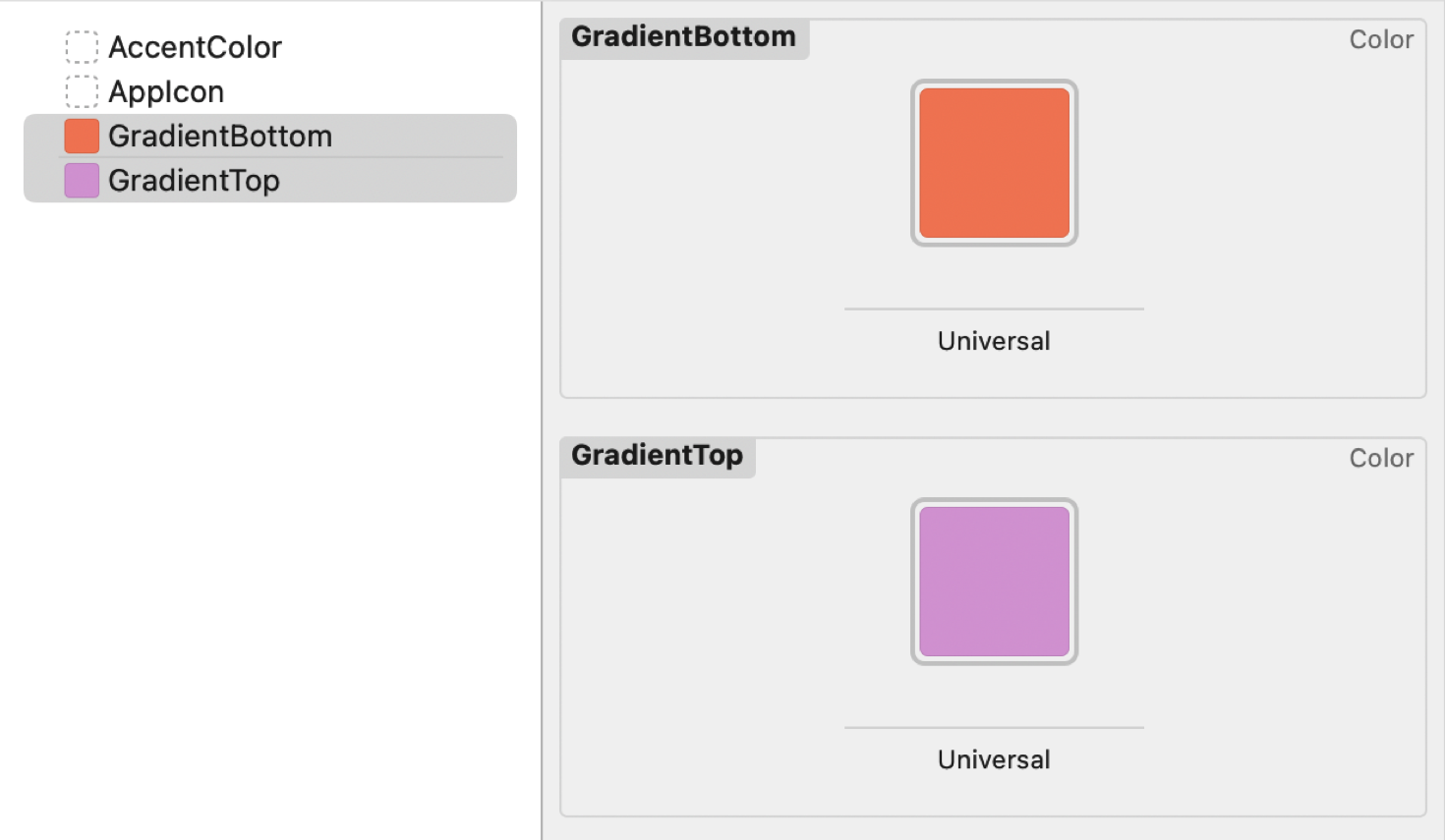Click the Color type label for GradientBottom
The image size is (1445, 840).
pos(1380,39)
